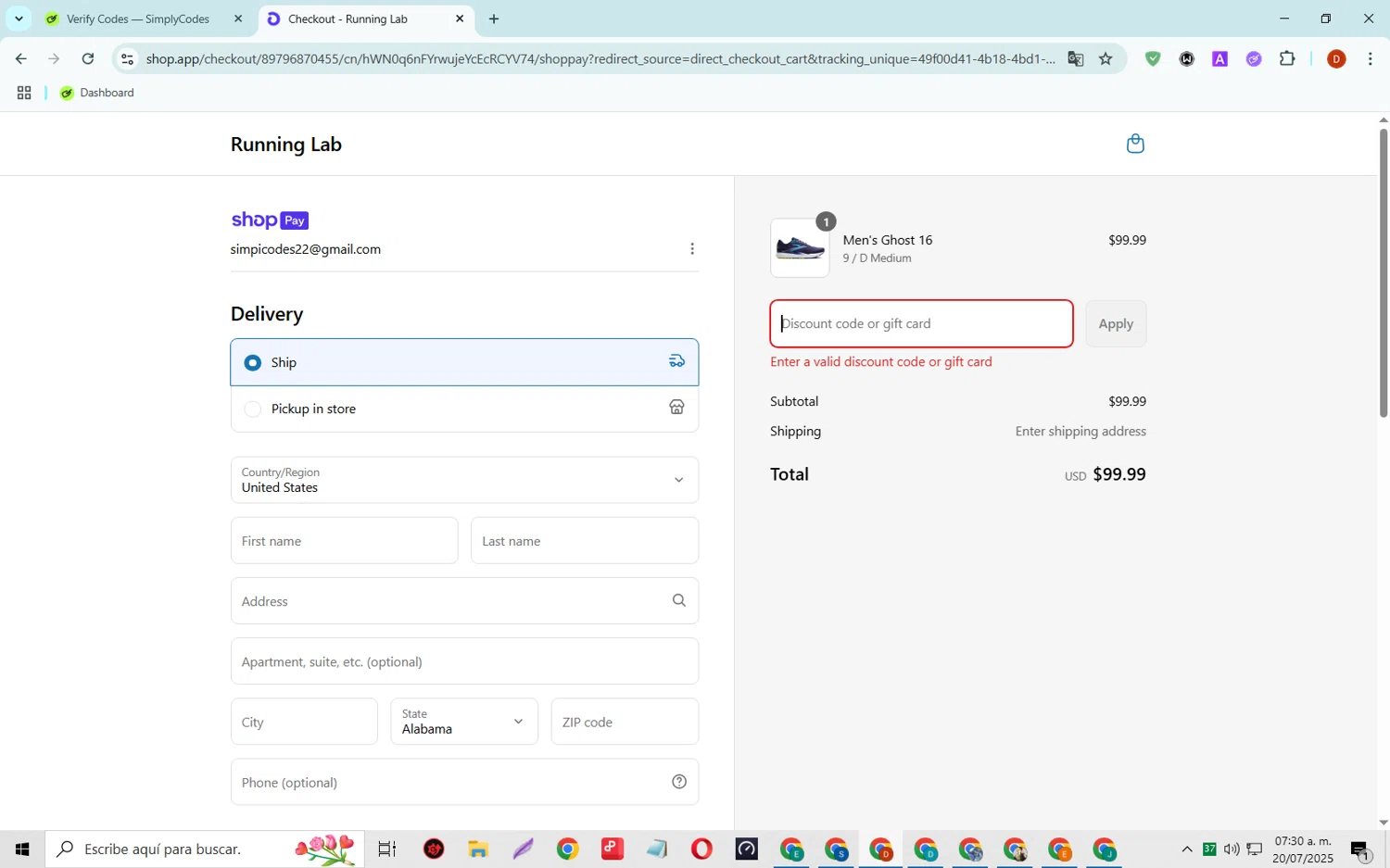The height and width of the screenshot is (868, 1390).
Task: Open the State dropdown showing Alabama
Action: tap(464, 722)
